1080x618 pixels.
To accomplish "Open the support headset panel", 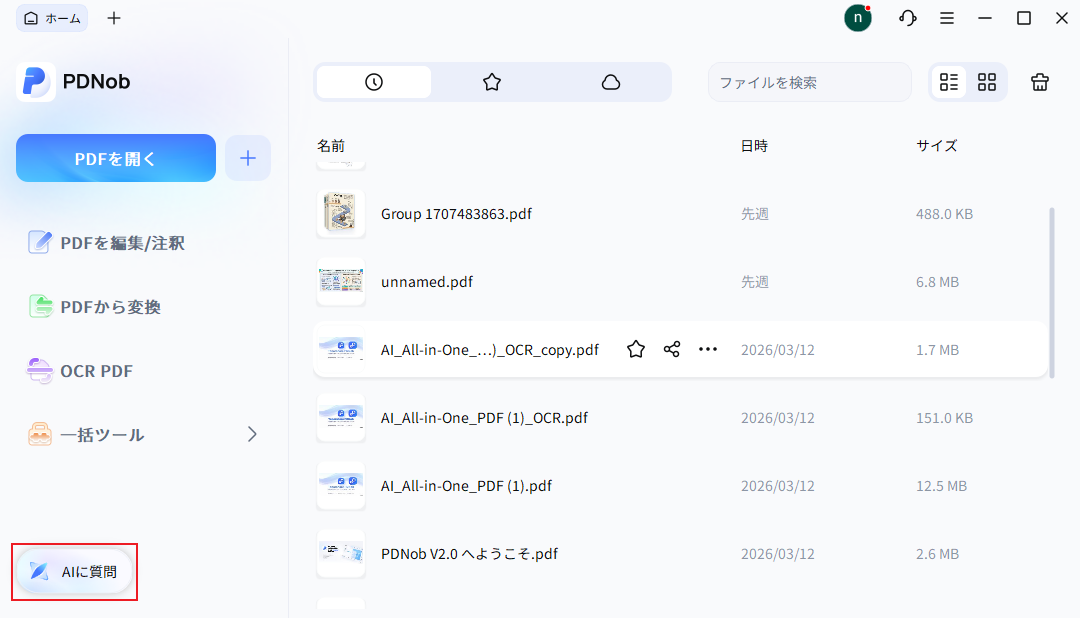I will [907, 17].
